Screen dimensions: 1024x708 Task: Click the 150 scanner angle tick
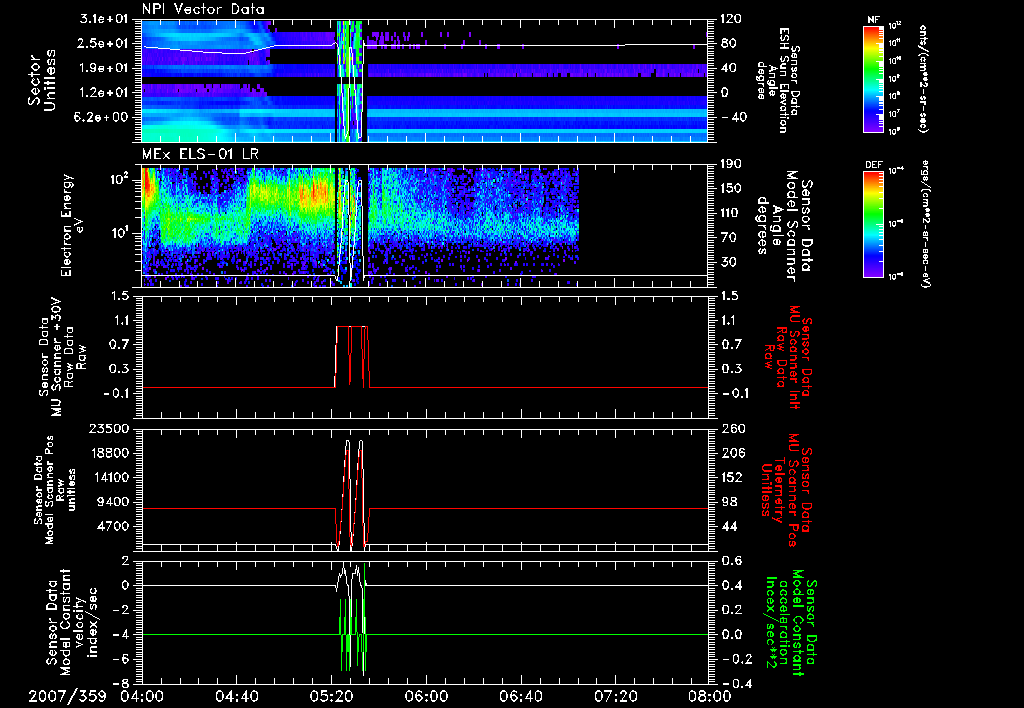click(x=731, y=188)
